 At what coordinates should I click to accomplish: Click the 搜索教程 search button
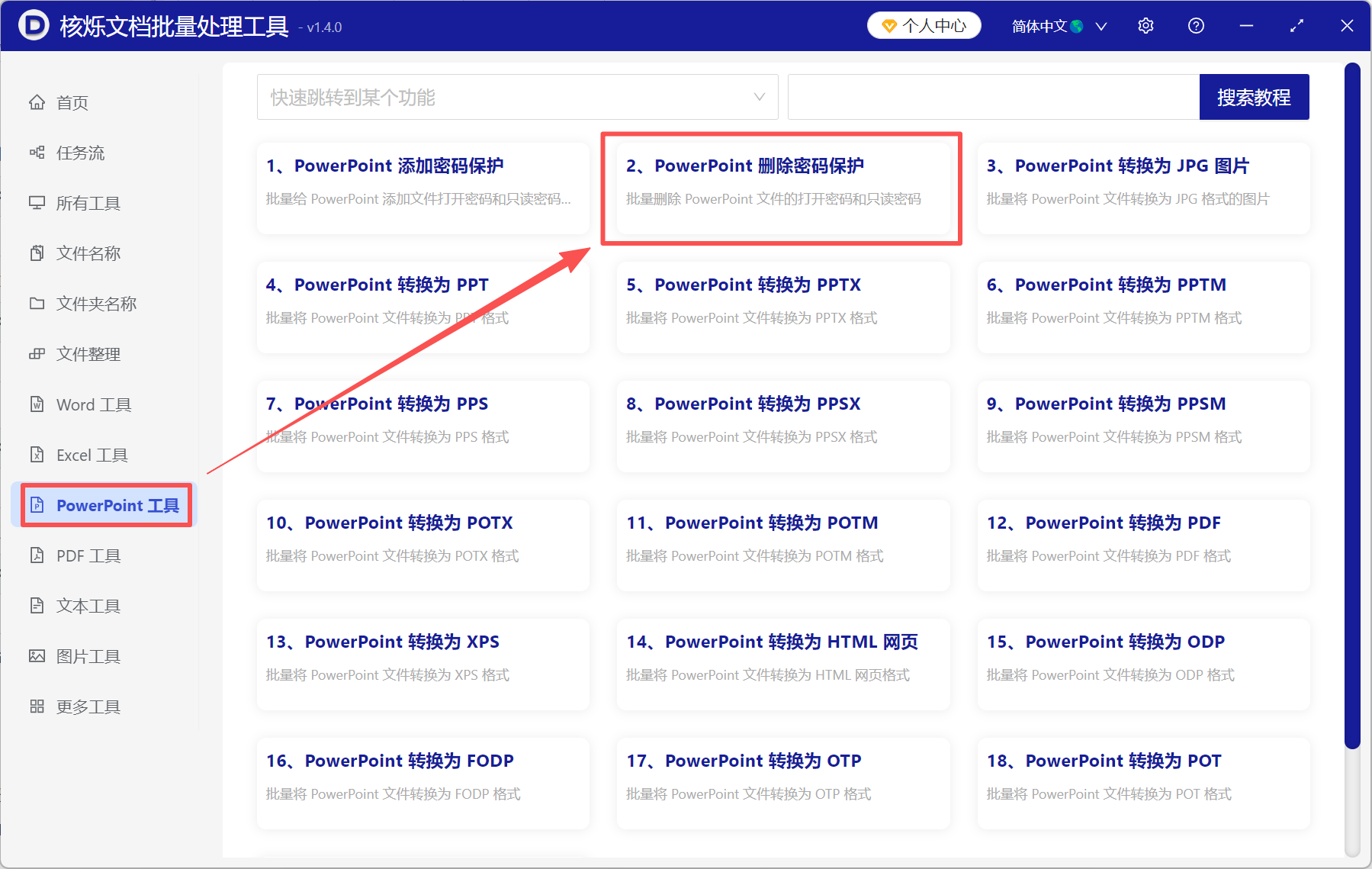pyautogui.click(x=1254, y=97)
